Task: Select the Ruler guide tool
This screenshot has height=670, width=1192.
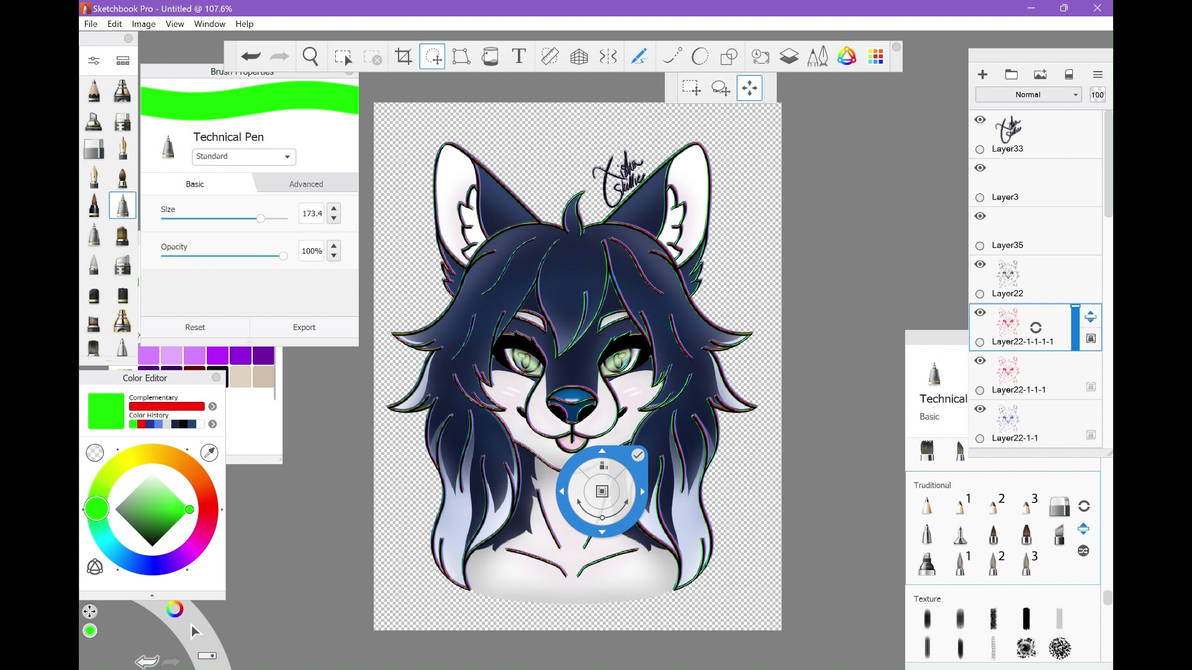Action: 549,56
